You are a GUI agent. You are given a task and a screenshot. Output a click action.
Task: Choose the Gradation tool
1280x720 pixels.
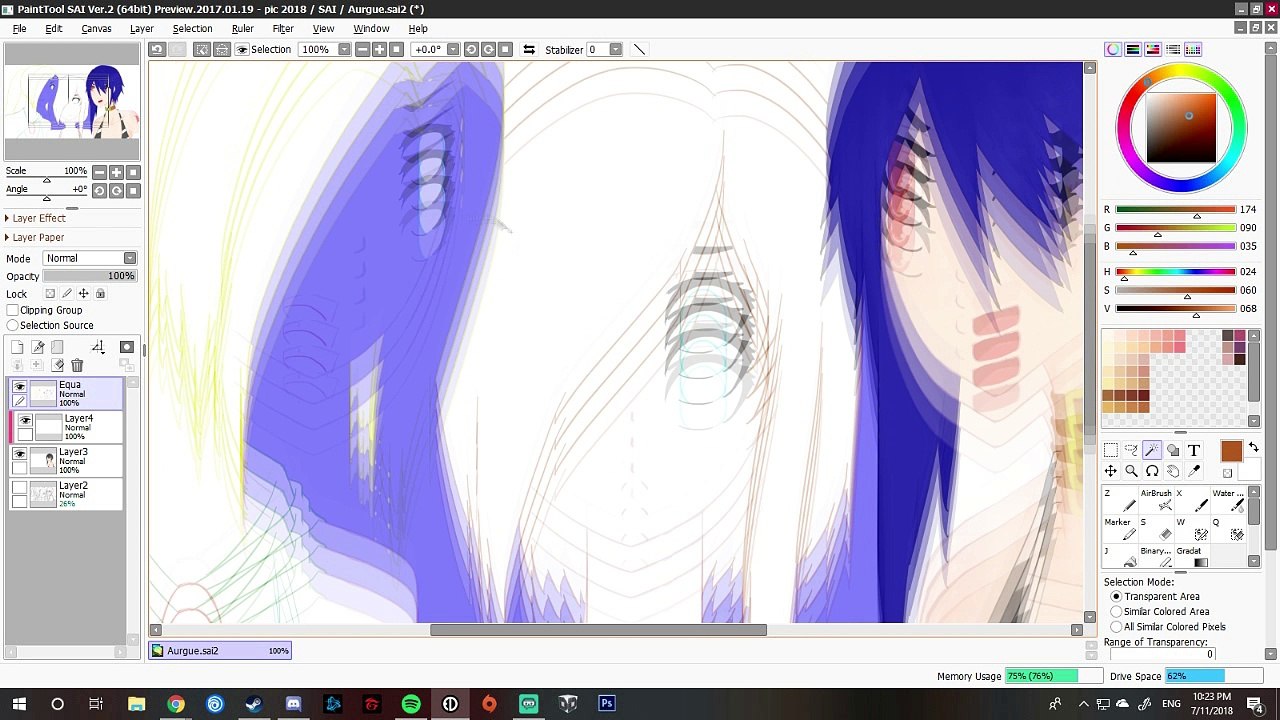tap(1191, 556)
